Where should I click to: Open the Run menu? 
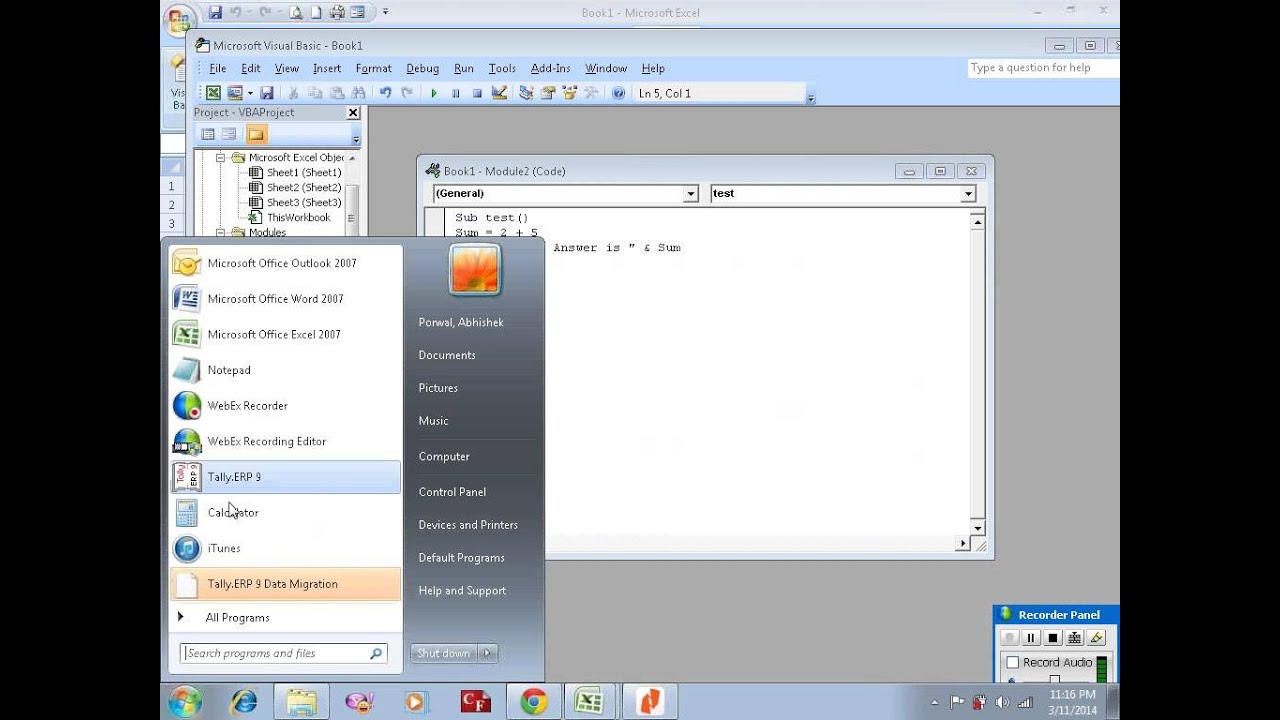point(463,68)
